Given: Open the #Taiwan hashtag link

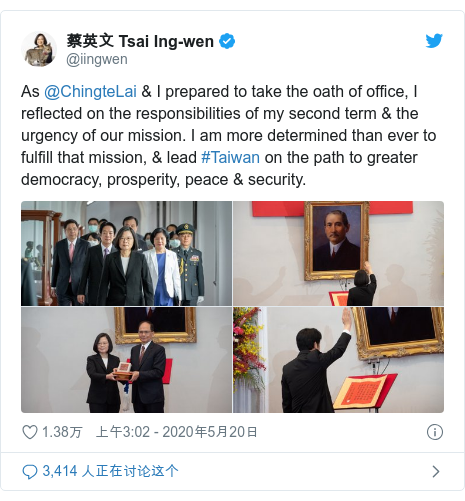Looking at the screenshot, I should point(230,157).
